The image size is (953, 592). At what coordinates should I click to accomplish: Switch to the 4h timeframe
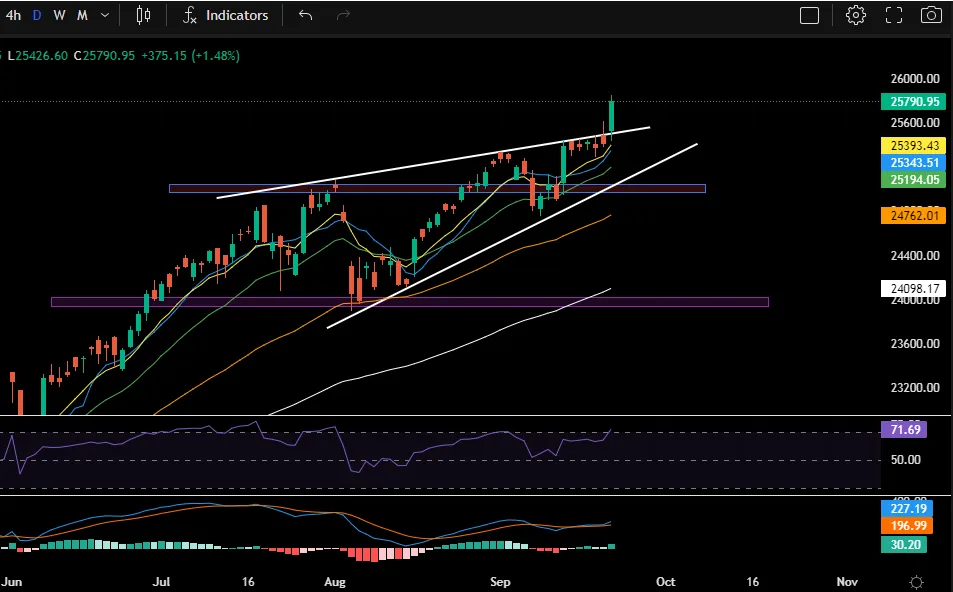[x=13, y=15]
